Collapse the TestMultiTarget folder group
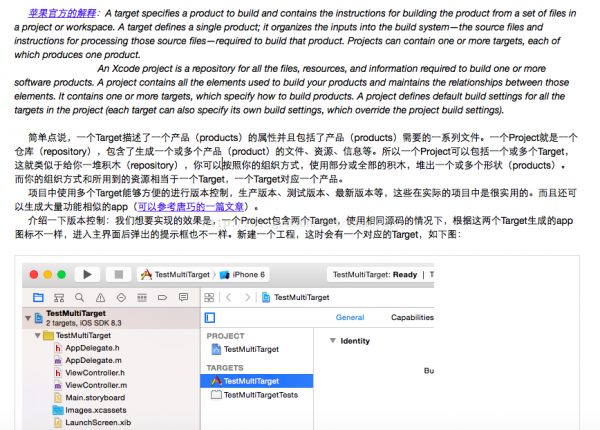Image resolution: width=600 pixels, height=430 pixels. click(x=37, y=336)
